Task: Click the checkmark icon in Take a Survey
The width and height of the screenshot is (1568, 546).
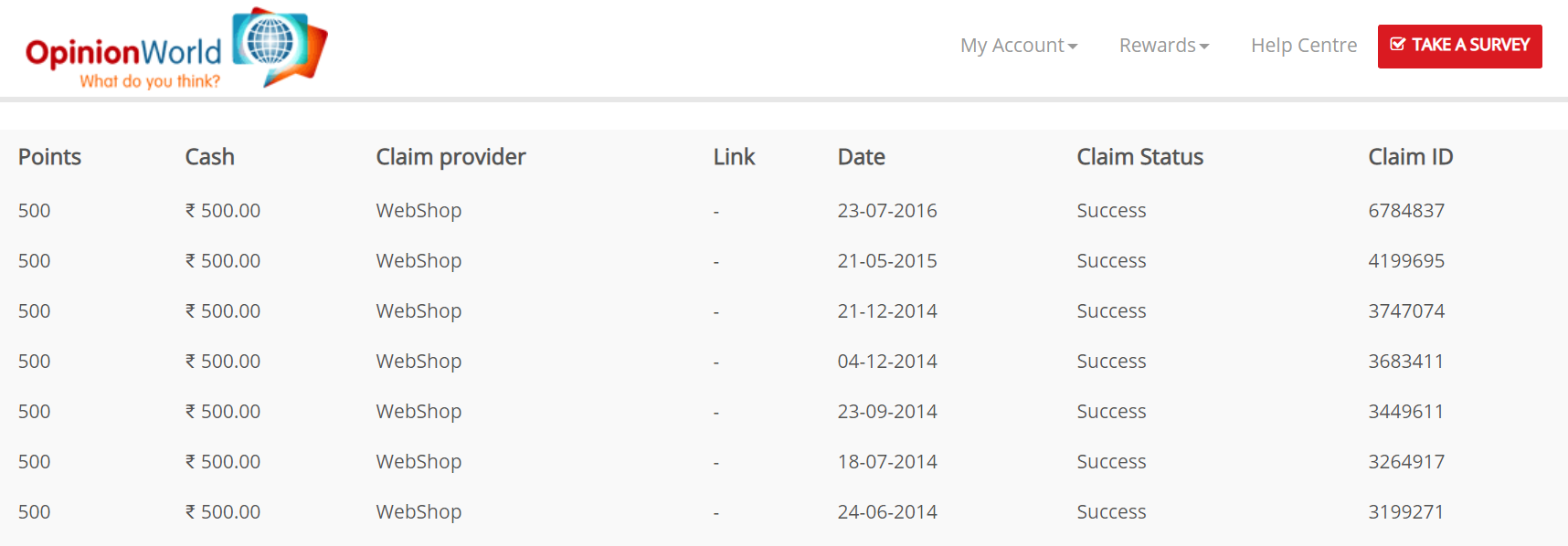Action: [x=1397, y=44]
